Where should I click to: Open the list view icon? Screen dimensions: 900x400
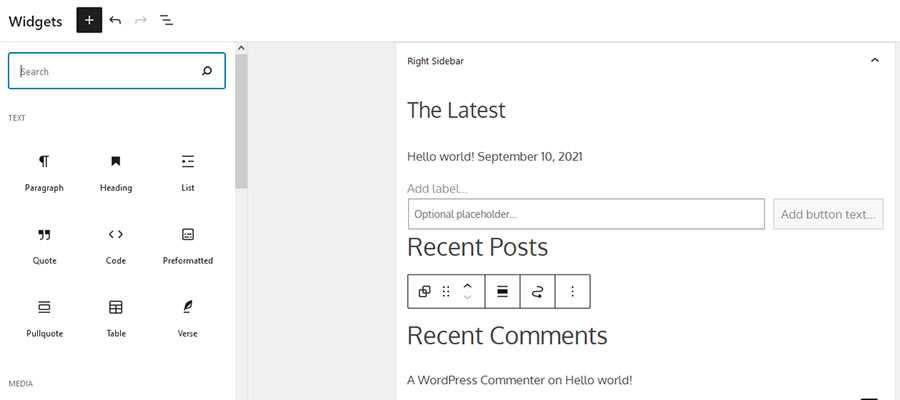point(167,20)
